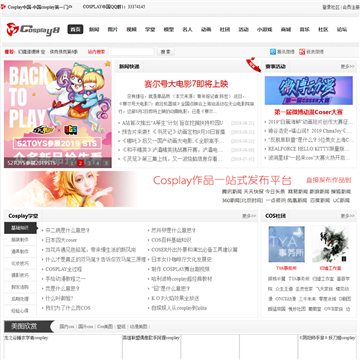Image resolution: width=360 pixels, height=360 pixels.
Task: Select the 基础知识 side tab
Action: click(x=20, y=228)
